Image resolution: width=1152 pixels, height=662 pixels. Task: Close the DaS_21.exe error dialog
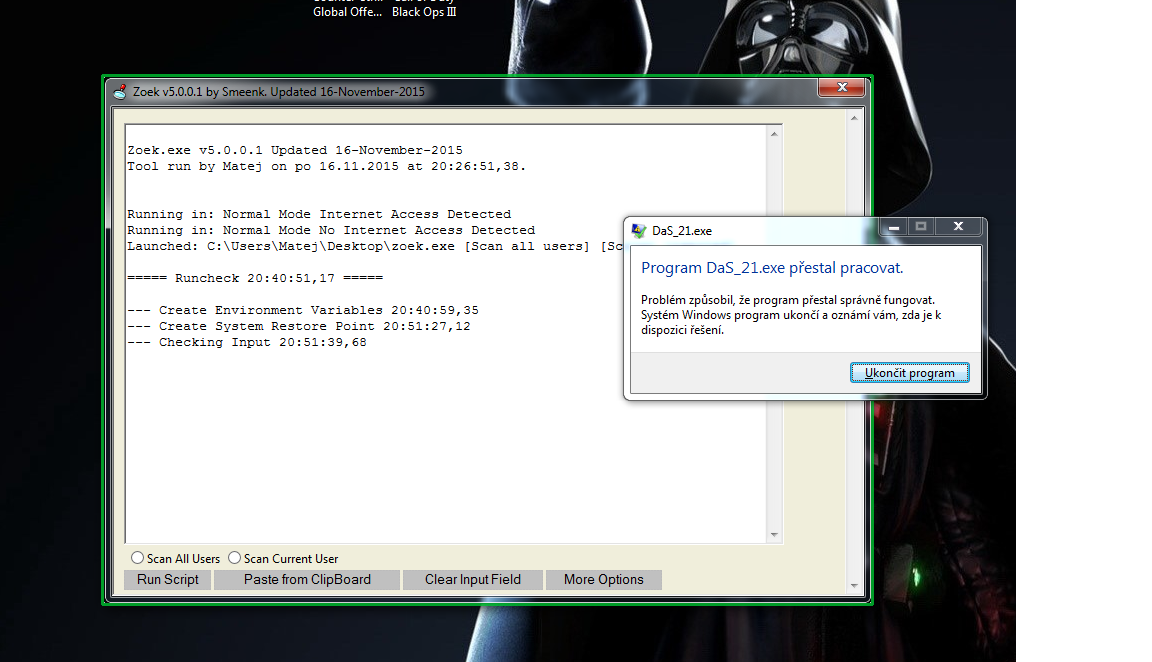(x=958, y=226)
